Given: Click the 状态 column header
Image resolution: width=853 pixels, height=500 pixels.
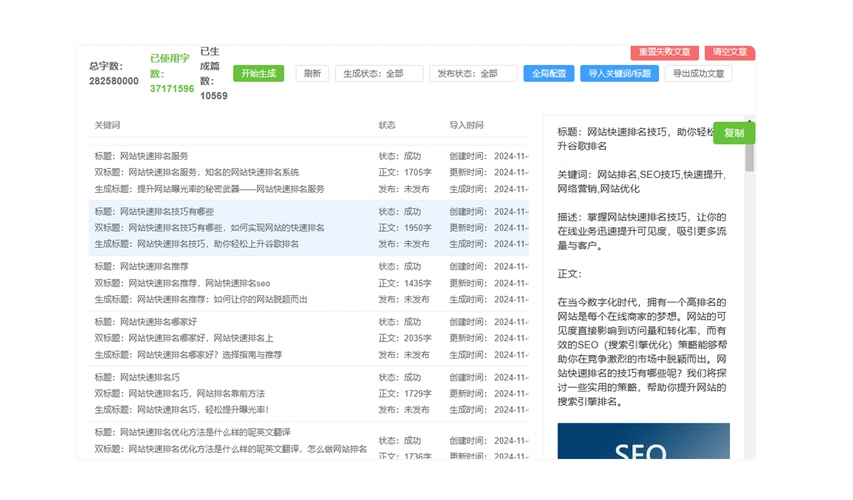Looking at the screenshot, I should click(x=387, y=125).
